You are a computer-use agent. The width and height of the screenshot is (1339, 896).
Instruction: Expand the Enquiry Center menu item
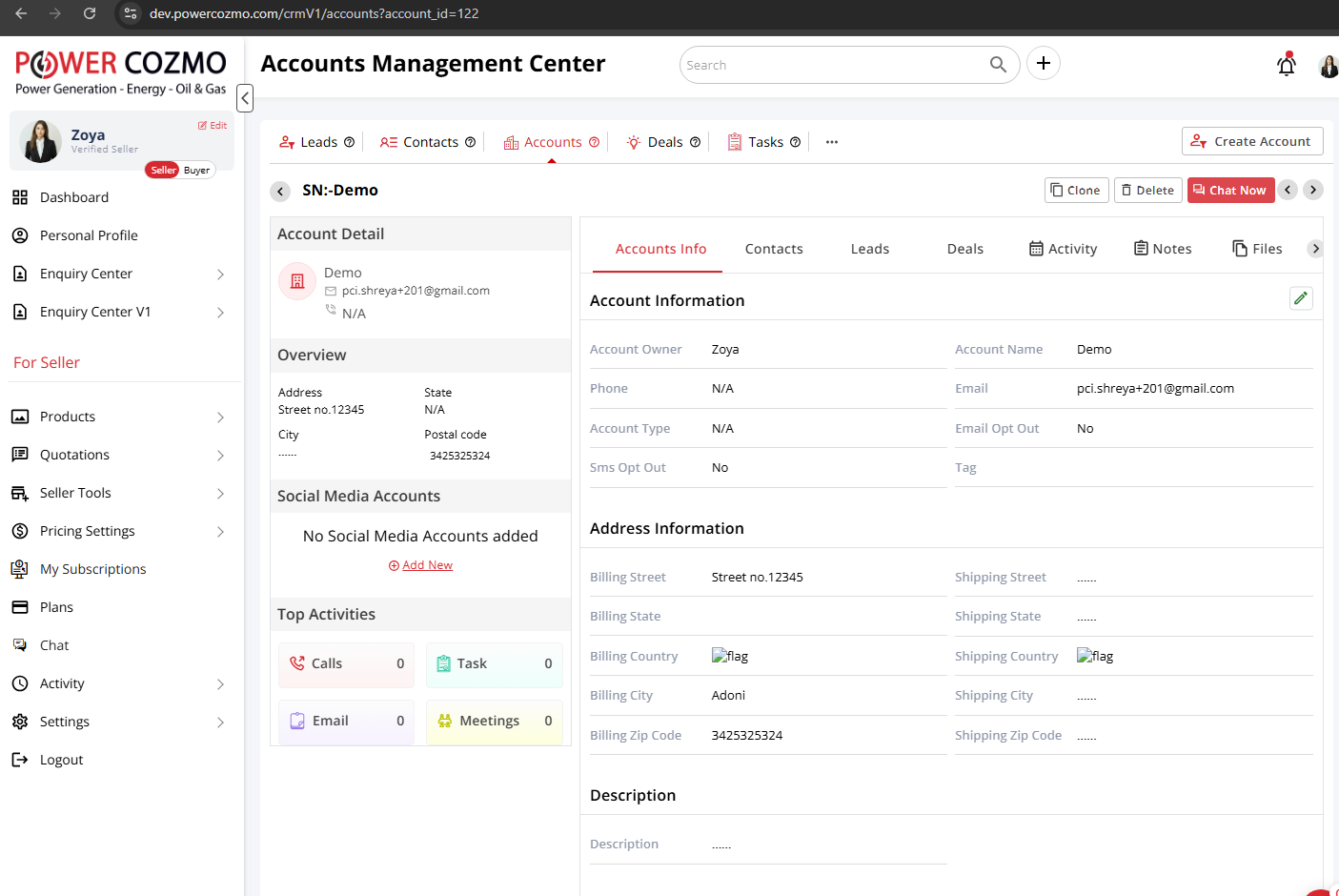220,275
